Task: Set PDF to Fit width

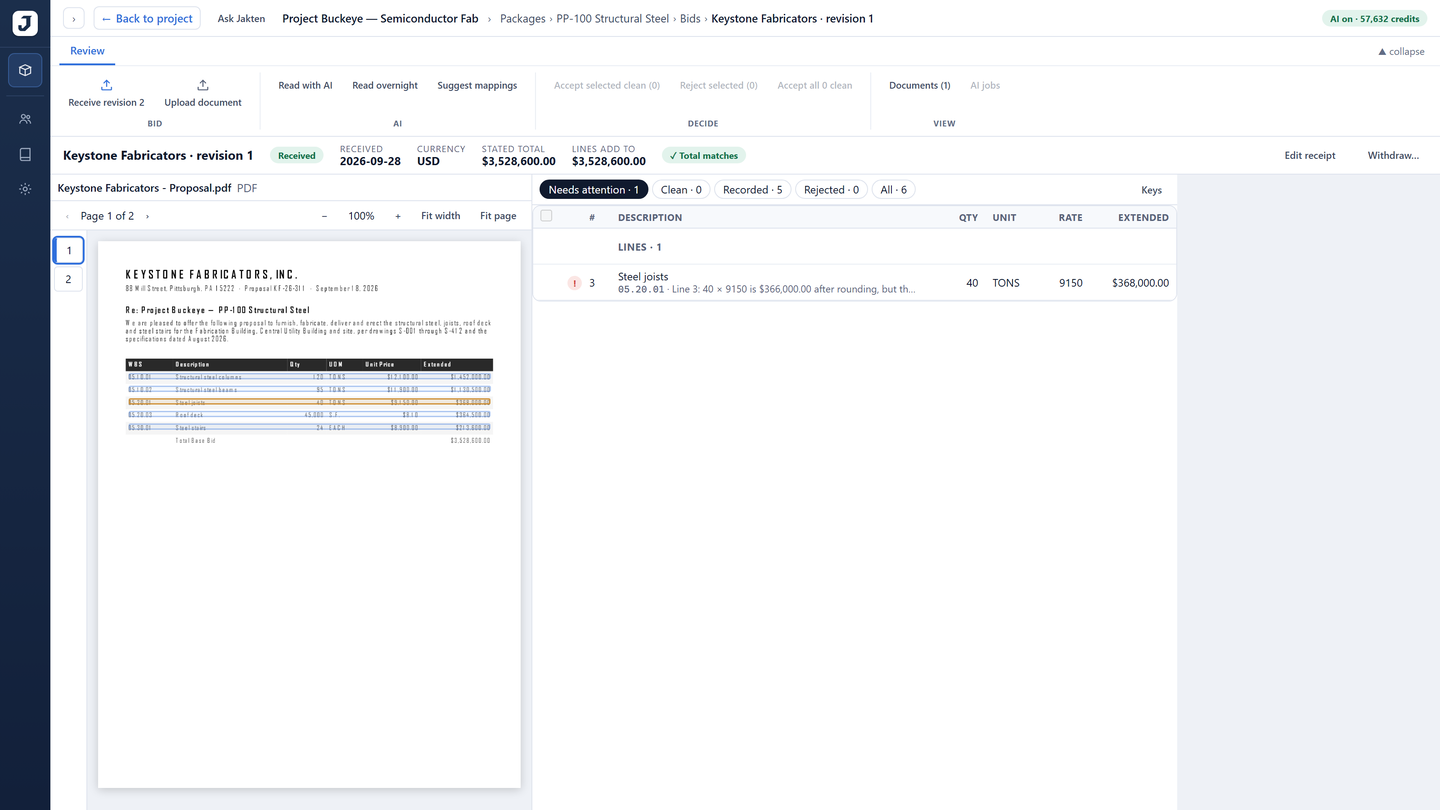Action: [x=441, y=216]
